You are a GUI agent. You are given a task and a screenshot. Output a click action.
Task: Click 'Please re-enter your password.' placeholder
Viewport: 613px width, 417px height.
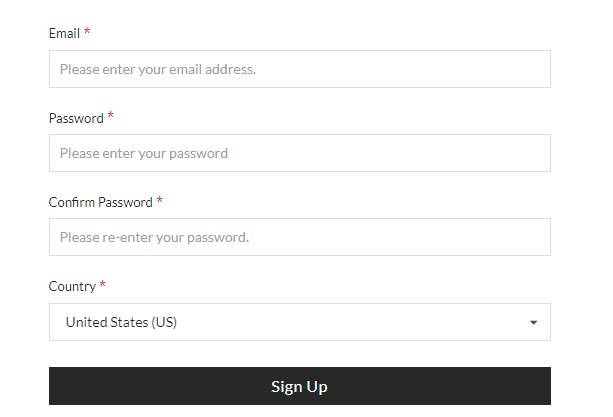(x=154, y=237)
